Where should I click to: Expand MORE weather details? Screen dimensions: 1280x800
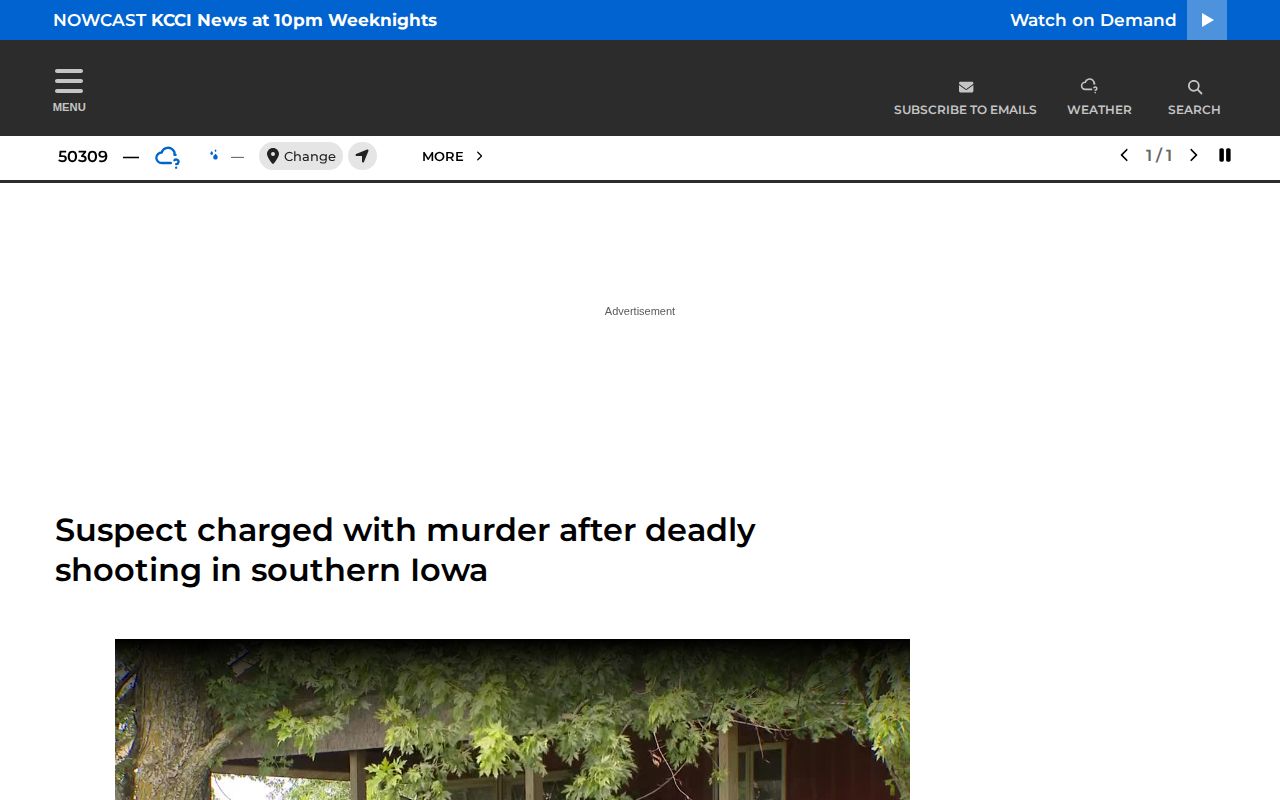point(453,156)
